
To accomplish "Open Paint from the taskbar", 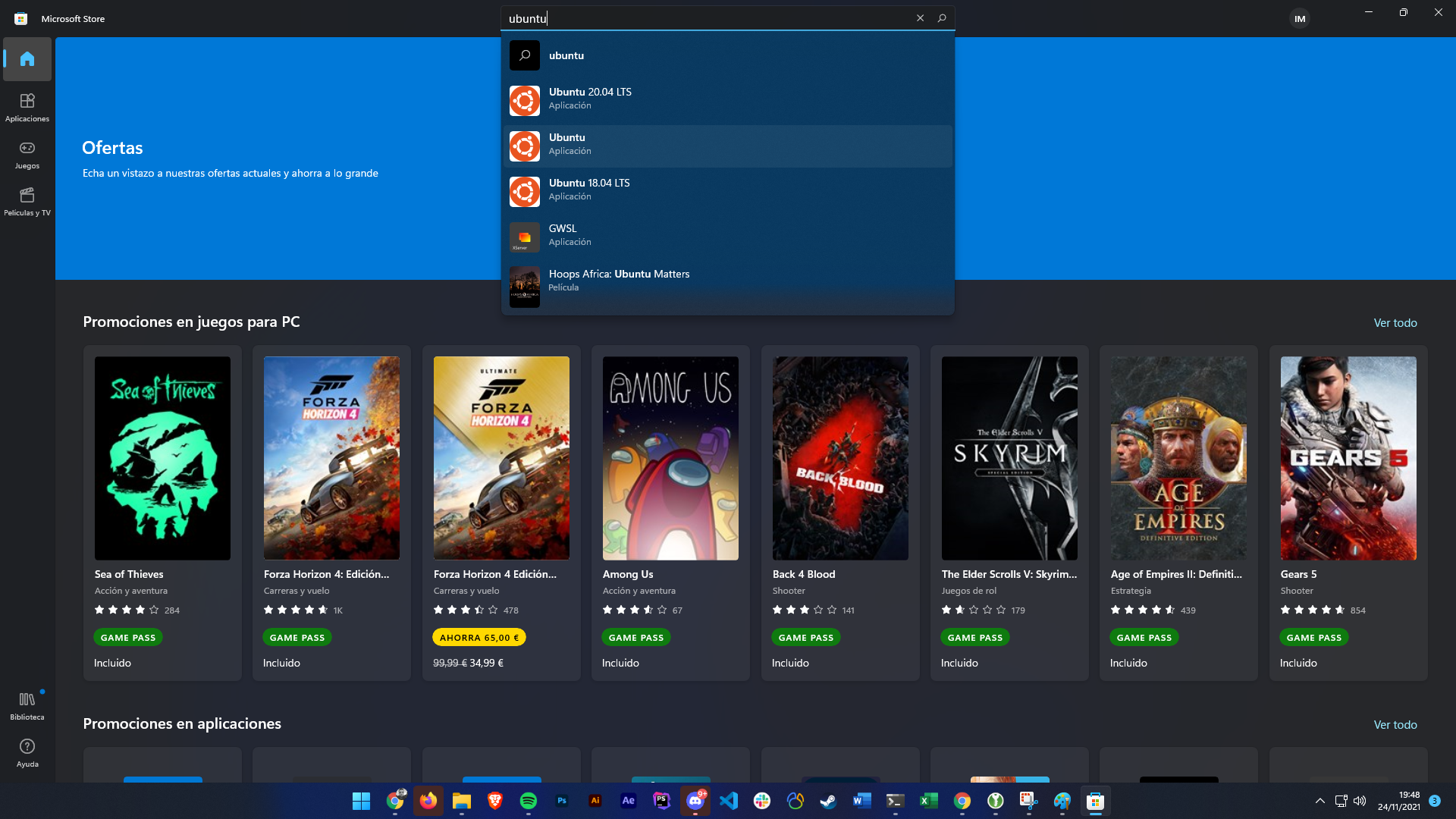I will [x=1062, y=801].
